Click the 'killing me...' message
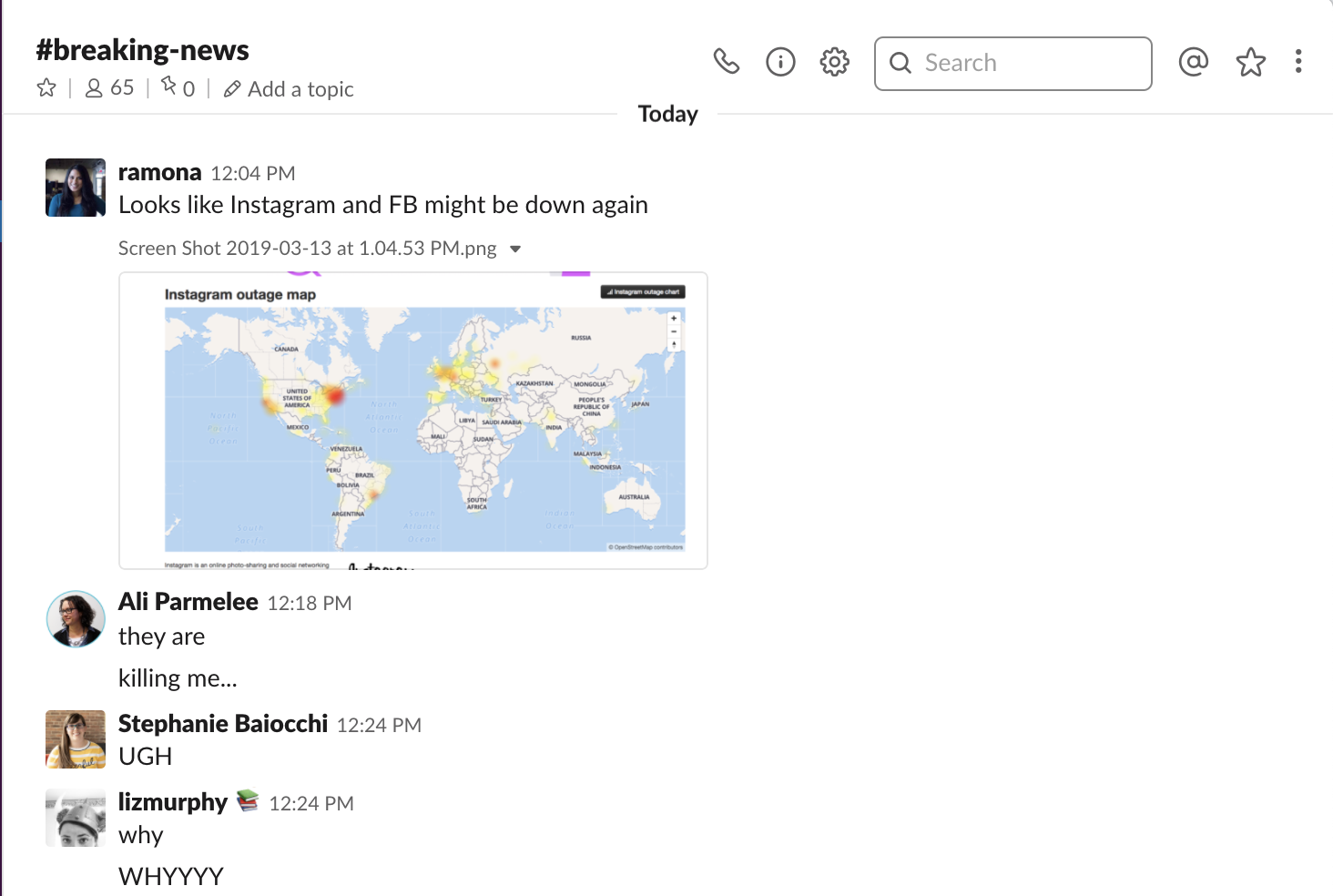1333x896 pixels. click(178, 678)
